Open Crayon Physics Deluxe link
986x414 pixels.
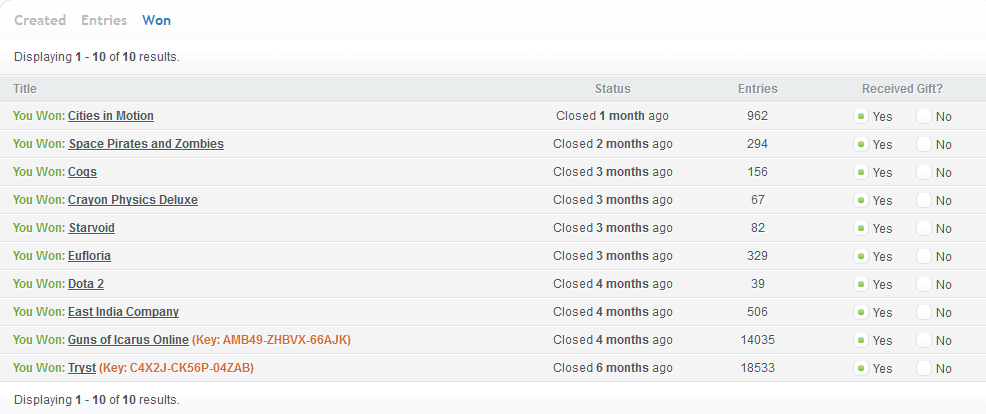coord(133,199)
